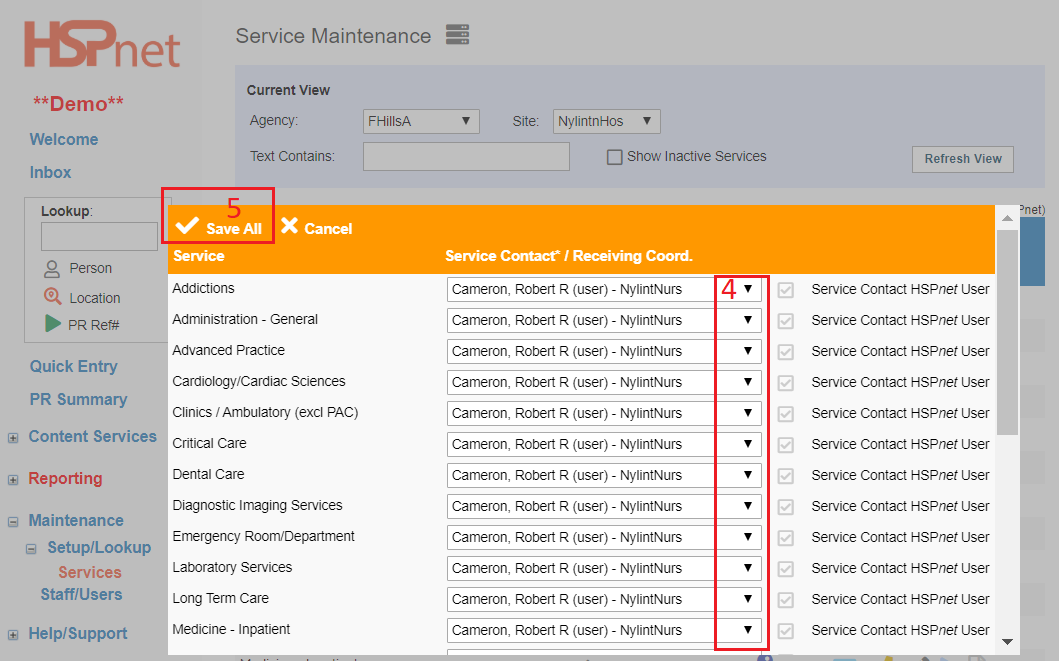The image size is (1059, 661).
Task: Click the scrollbar up arrow
Action: (x=1007, y=218)
